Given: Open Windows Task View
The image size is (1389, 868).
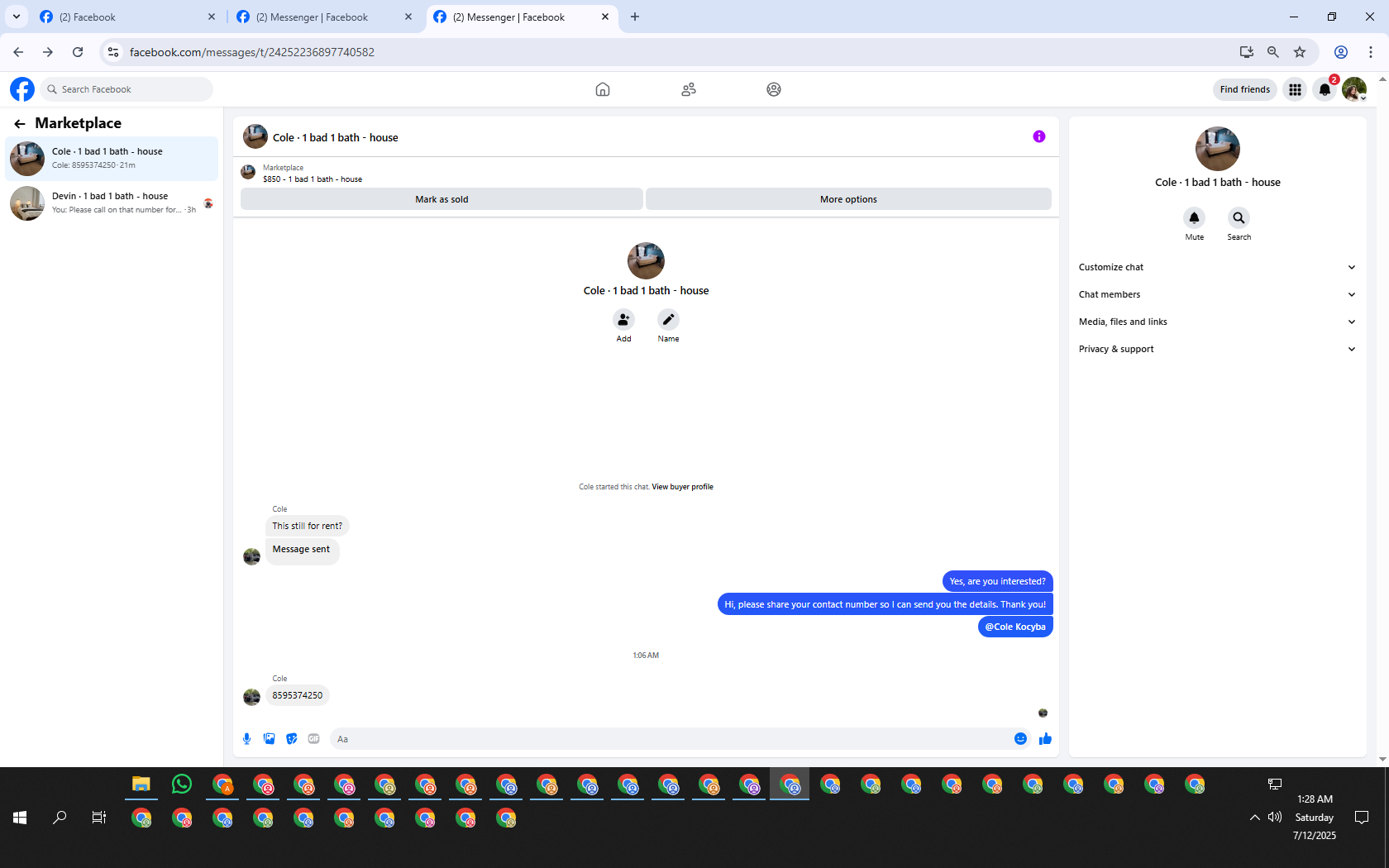Looking at the screenshot, I should [99, 818].
